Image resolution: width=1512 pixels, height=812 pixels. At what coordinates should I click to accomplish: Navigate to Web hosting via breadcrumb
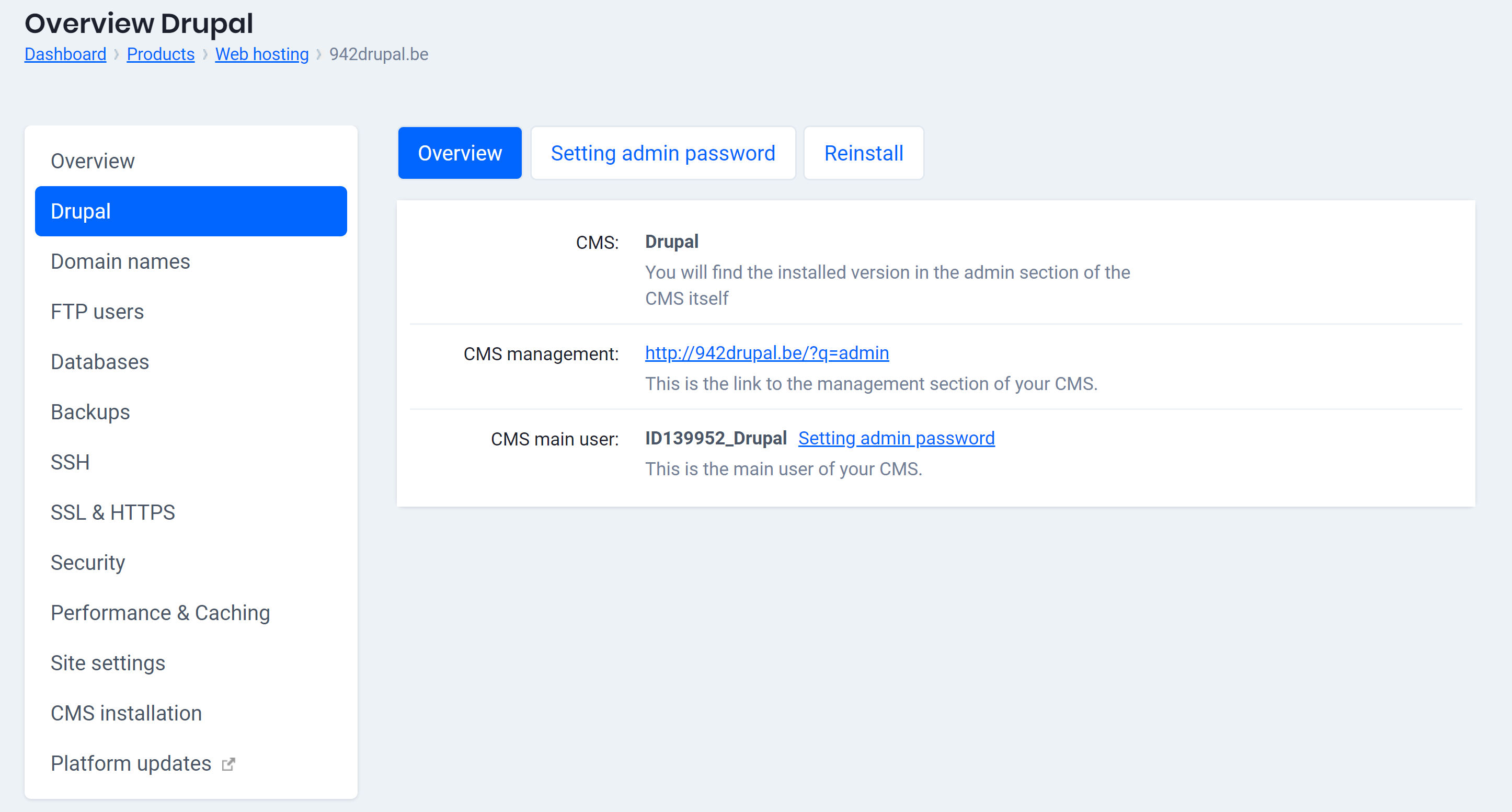click(262, 54)
